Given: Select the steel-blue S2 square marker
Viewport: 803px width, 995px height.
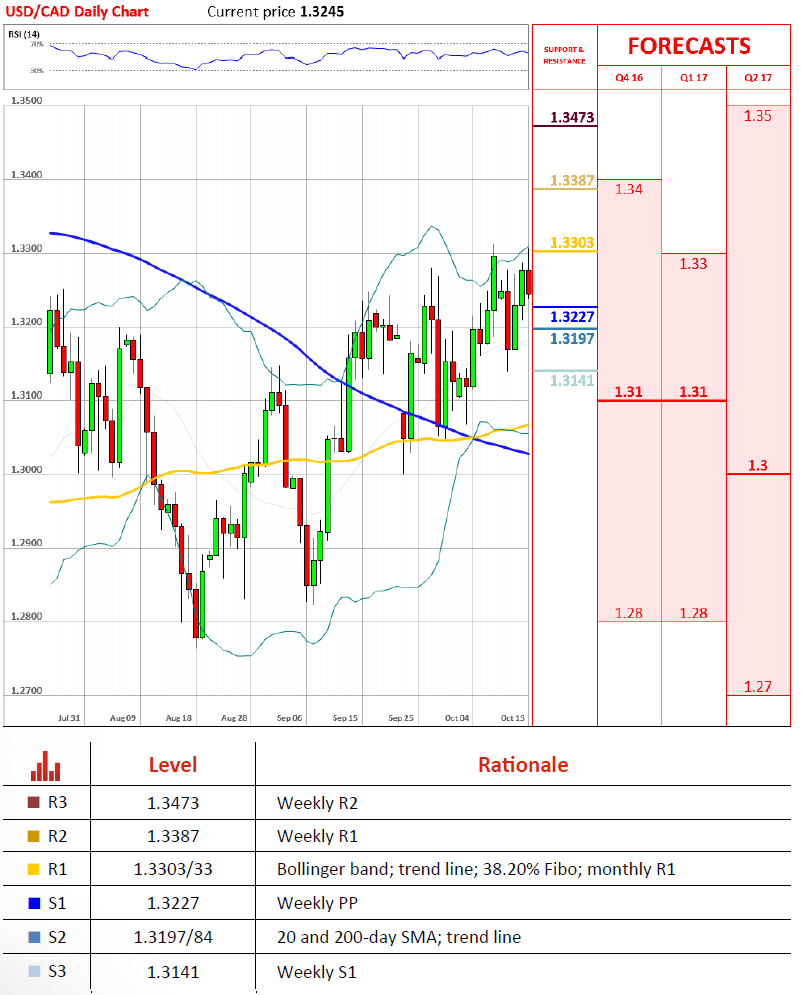Looking at the screenshot, I should (x=34, y=938).
